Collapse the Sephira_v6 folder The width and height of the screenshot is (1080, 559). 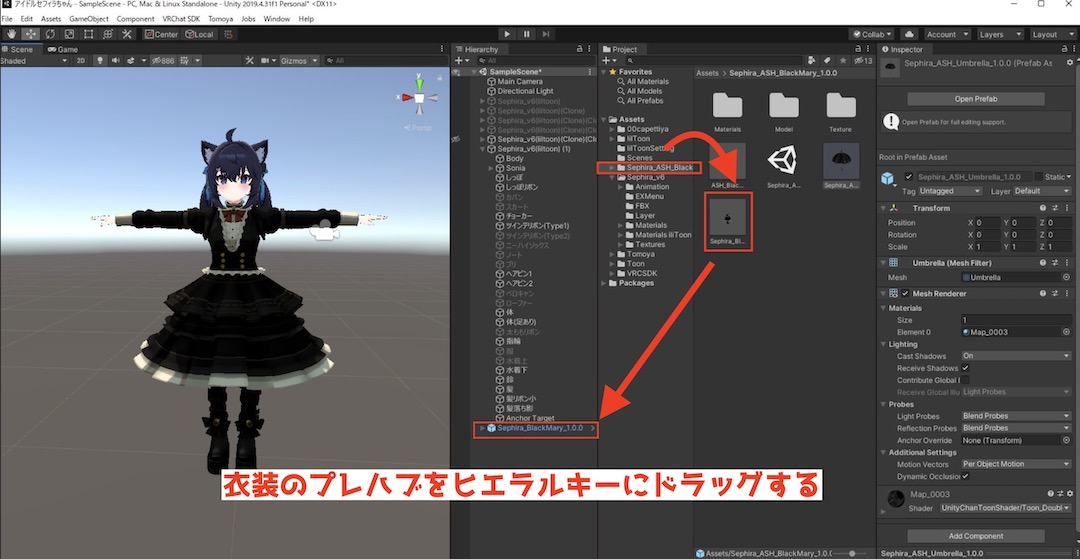coord(612,177)
